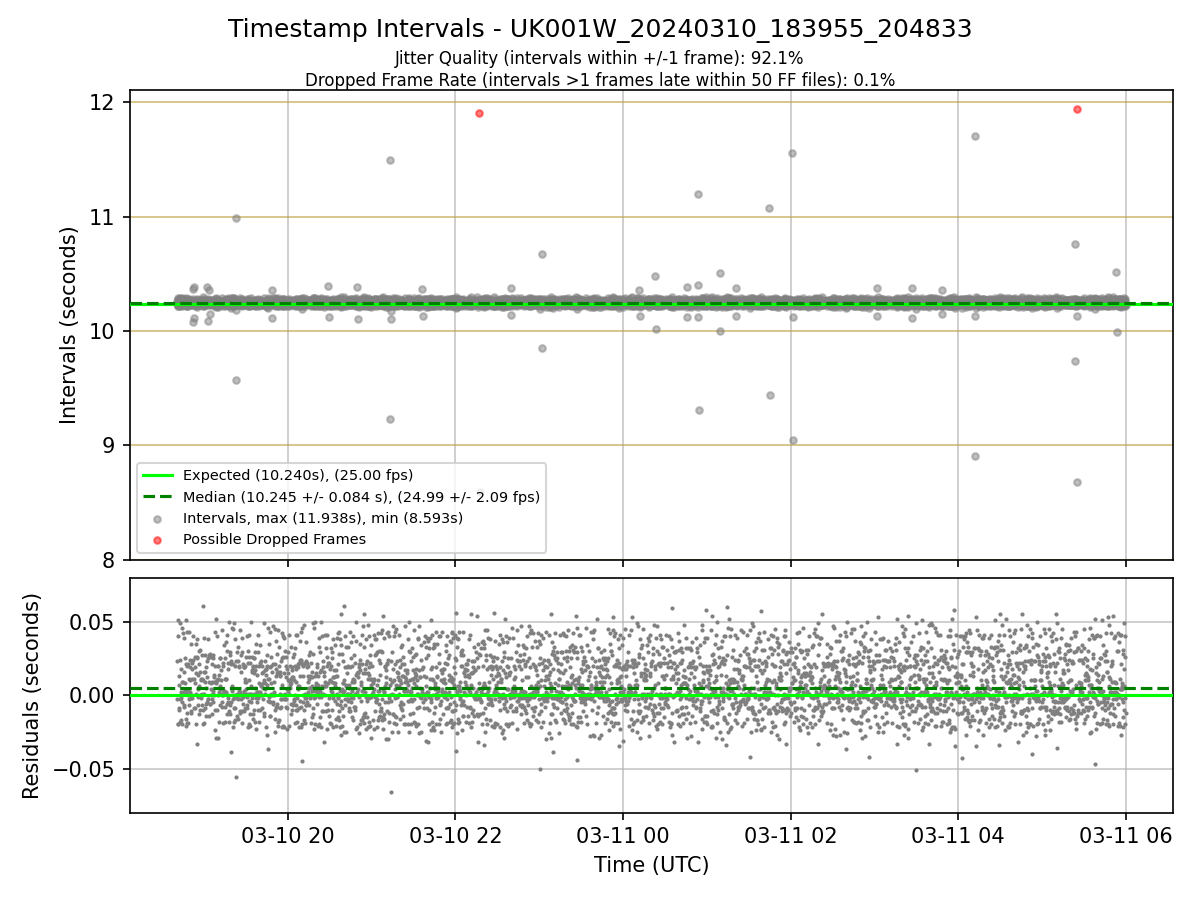Click the "Expected (10.240s), (25.00 fps)" legend entry
The width and height of the screenshot is (1200, 900).
298,475
